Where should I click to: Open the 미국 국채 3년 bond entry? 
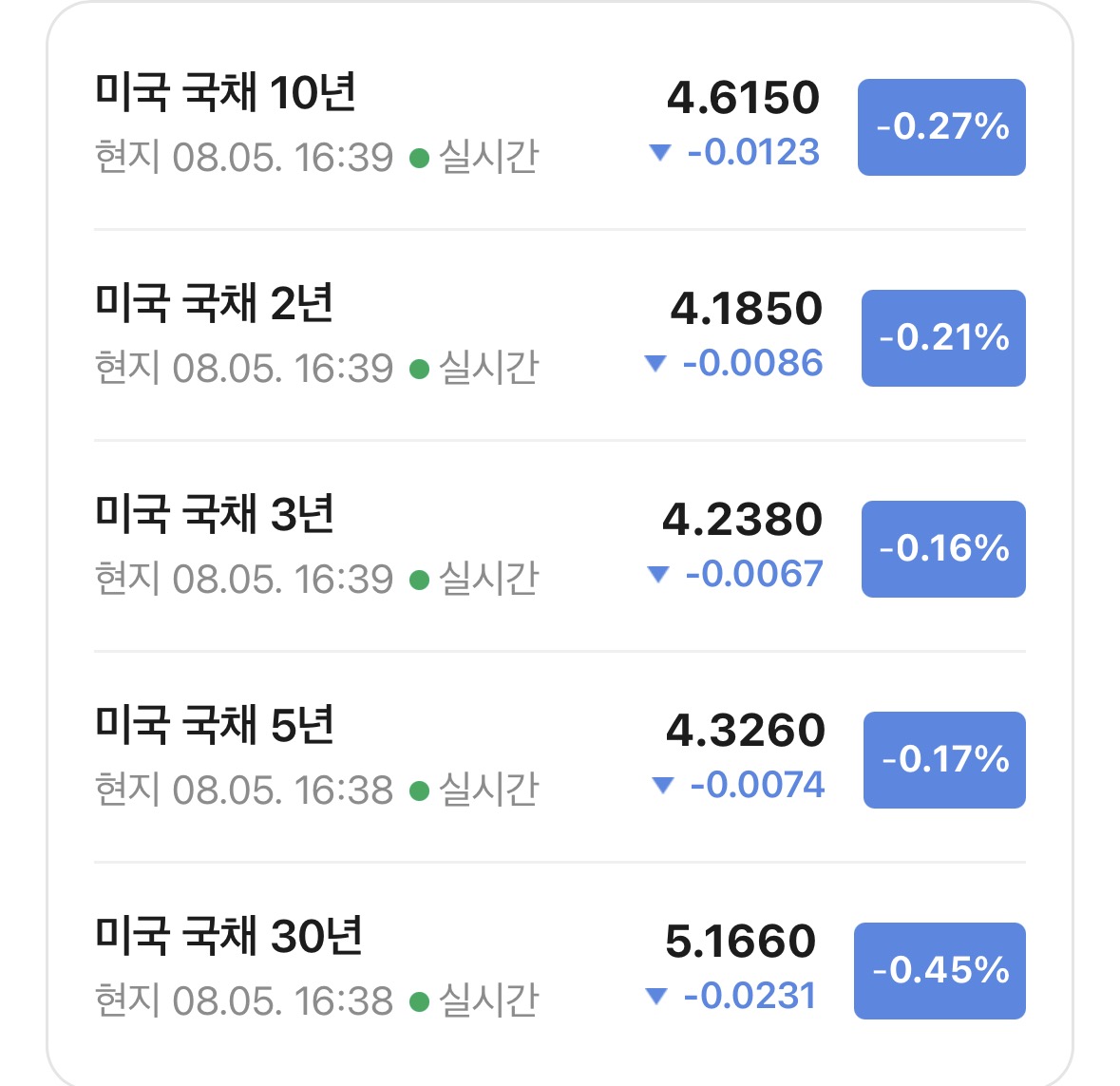point(560,546)
